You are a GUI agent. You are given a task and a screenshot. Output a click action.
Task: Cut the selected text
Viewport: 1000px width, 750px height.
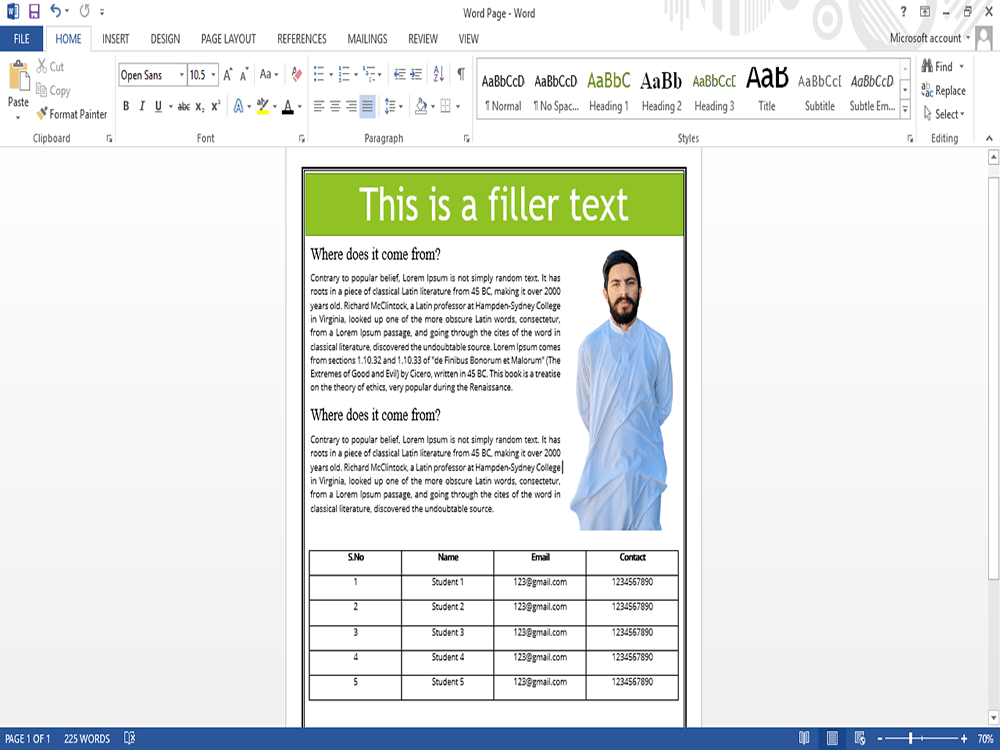[x=50, y=66]
